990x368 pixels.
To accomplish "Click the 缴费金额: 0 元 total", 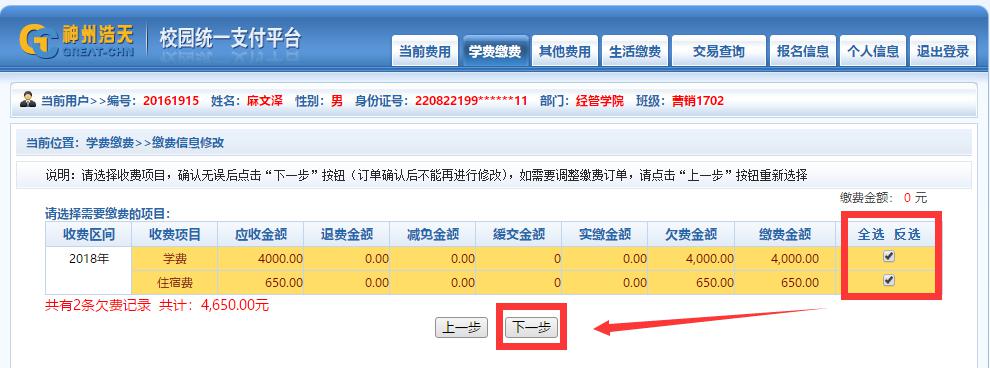I will [883, 198].
